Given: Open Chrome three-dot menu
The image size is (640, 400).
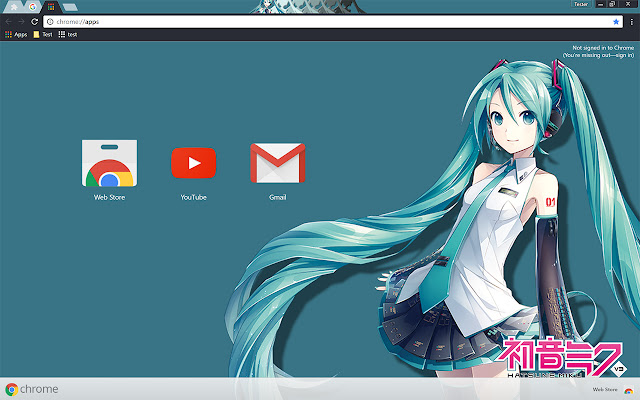Looking at the screenshot, I should [631, 22].
